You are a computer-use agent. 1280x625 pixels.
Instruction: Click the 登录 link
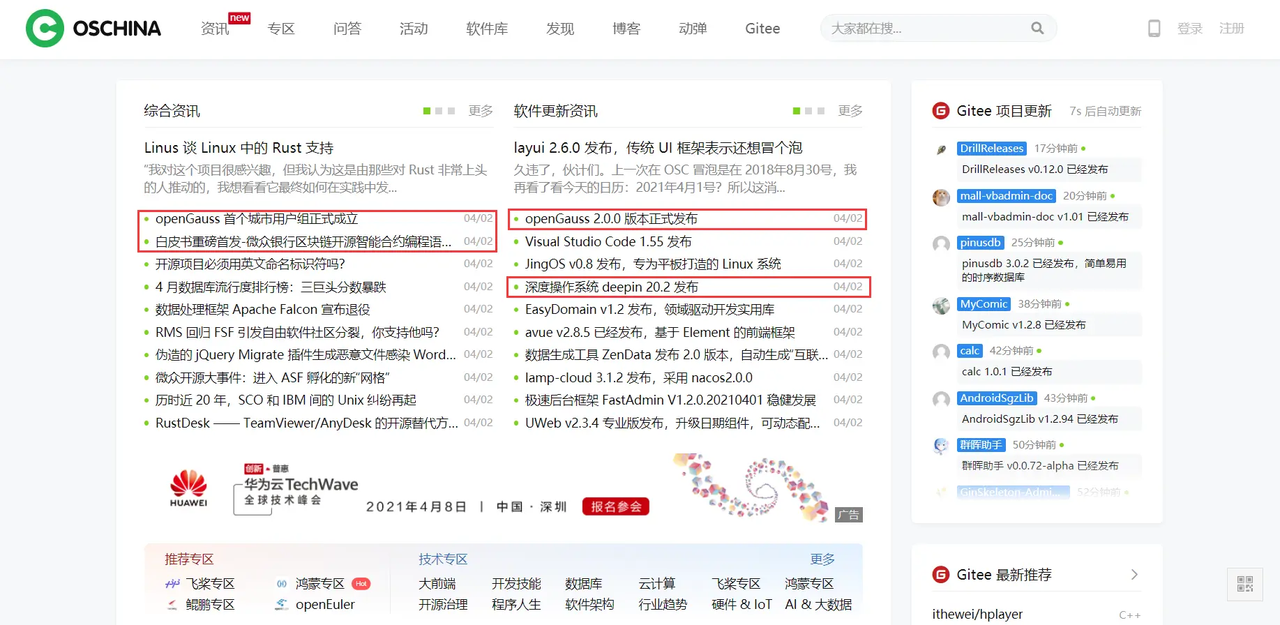[1190, 29]
